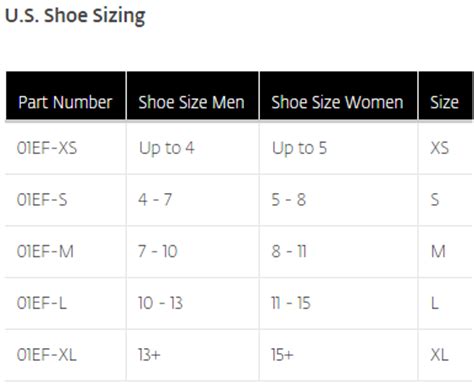
Task: Click the men's 7 - 10 cell
Action: pos(193,252)
